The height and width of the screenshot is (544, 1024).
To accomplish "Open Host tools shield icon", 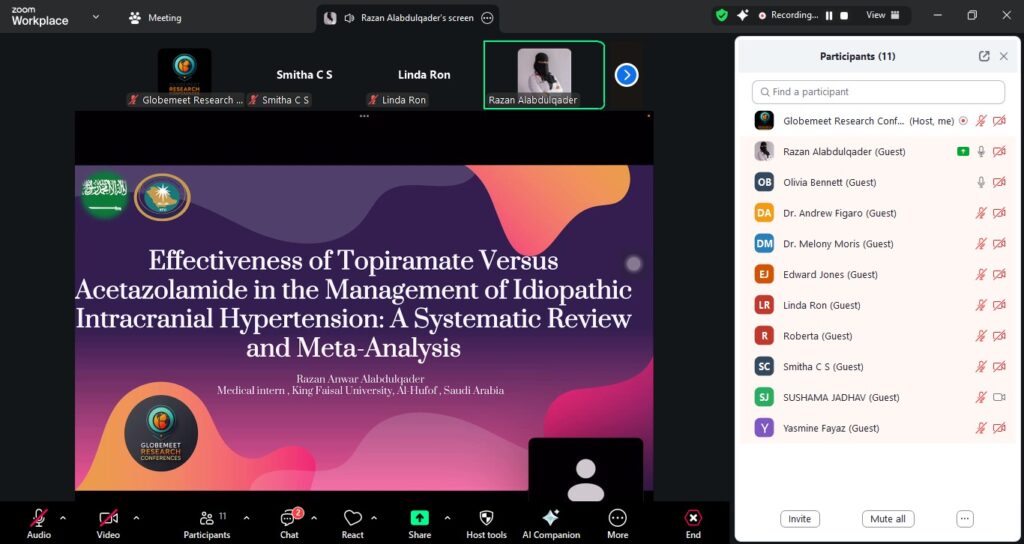I will click(486, 518).
